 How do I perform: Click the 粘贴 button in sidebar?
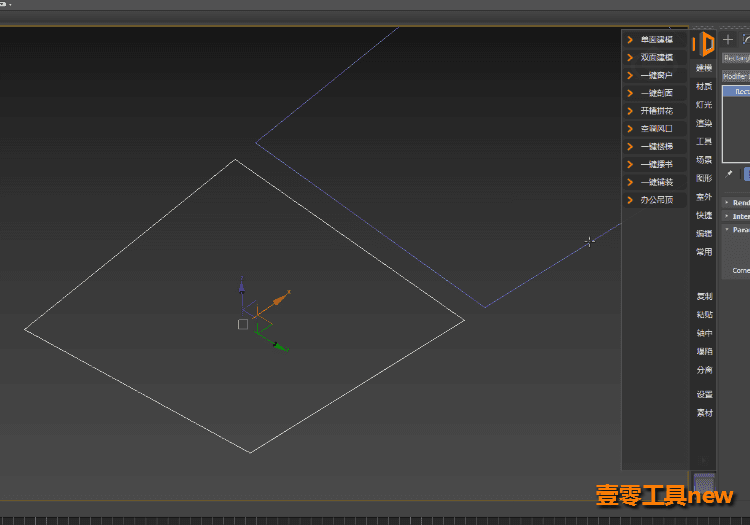(x=704, y=315)
